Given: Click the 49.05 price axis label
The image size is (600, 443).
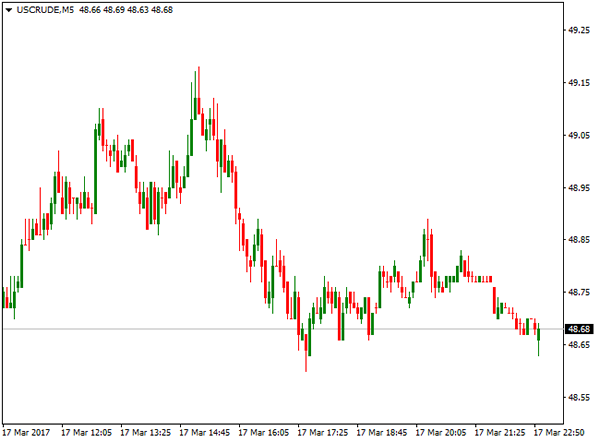Looking at the screenshot, I should click(x=579, y=135).
